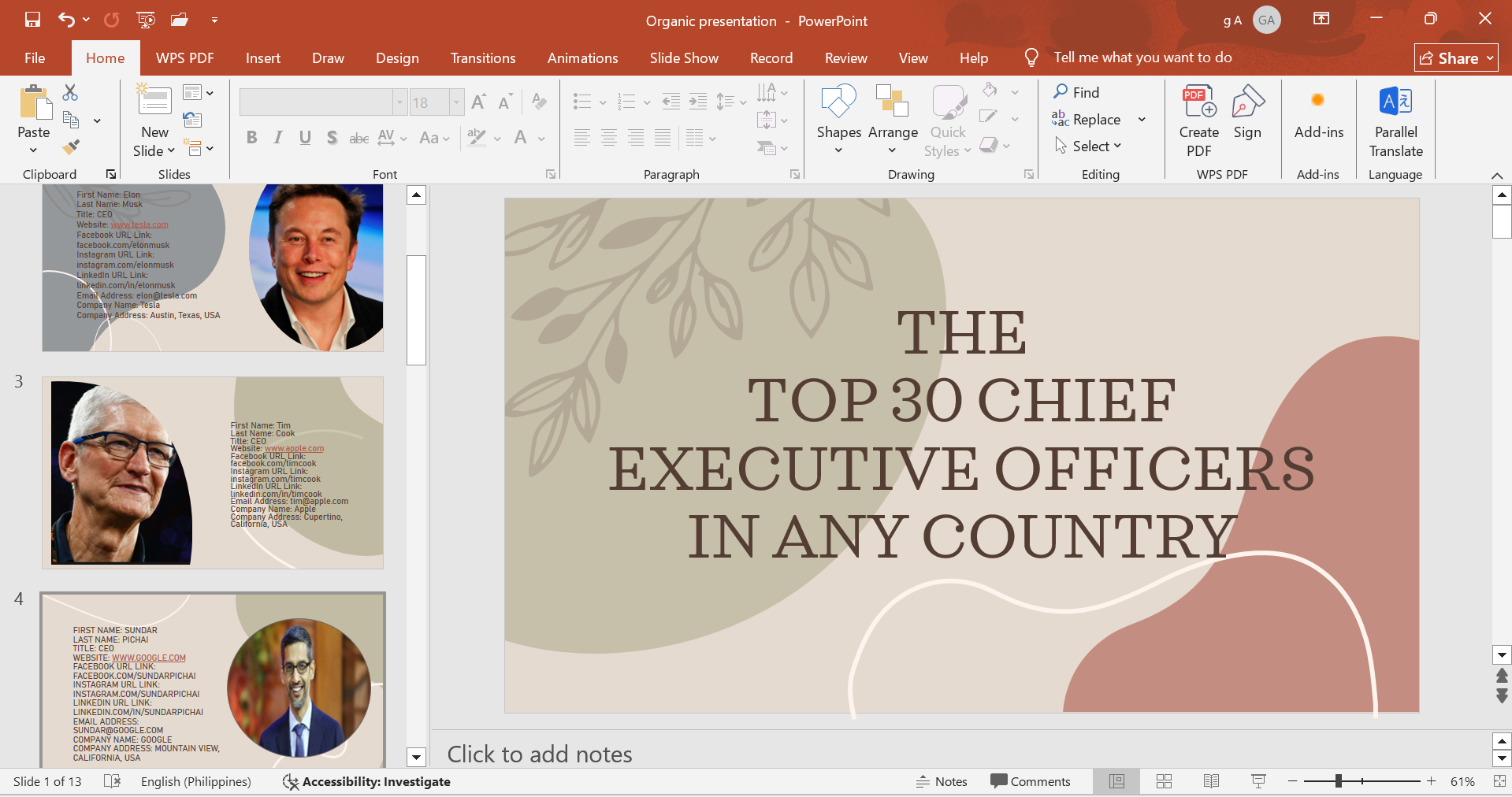
Task: Align text right
Action: 636,138
